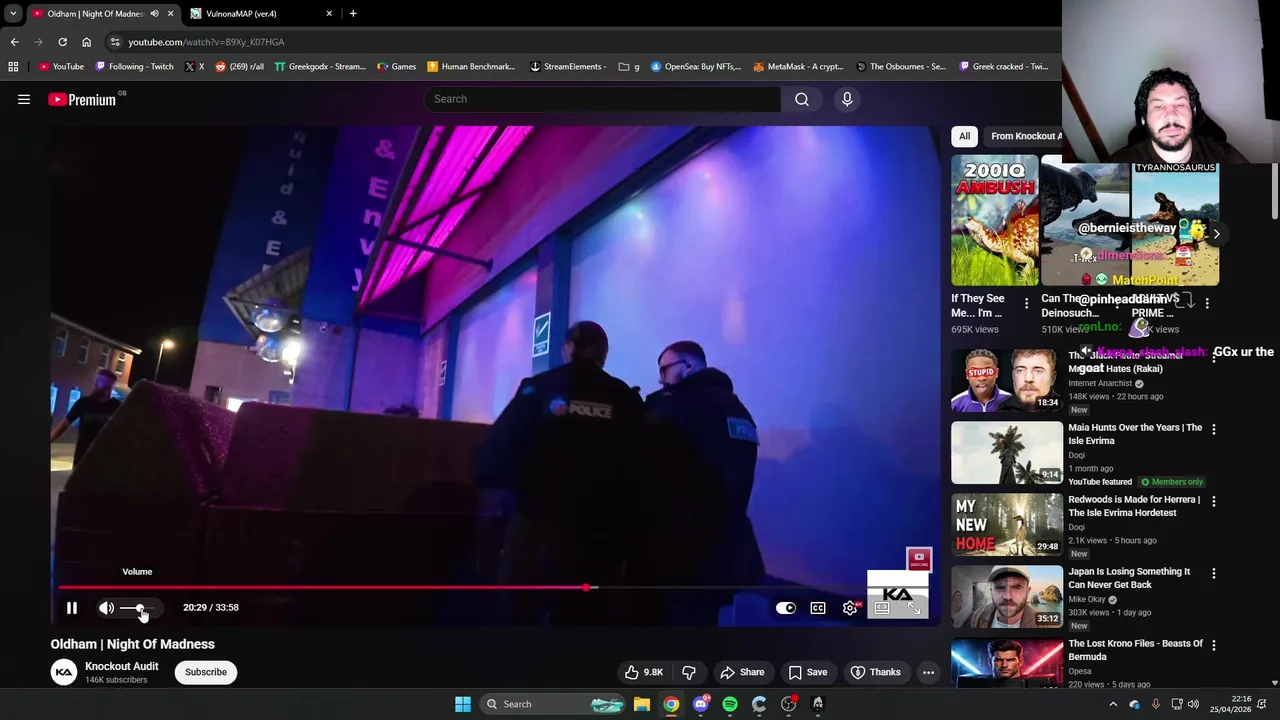Mute the Oldham tab audio icon
This screenshot has height=720, width=1280.
[154, 14]
